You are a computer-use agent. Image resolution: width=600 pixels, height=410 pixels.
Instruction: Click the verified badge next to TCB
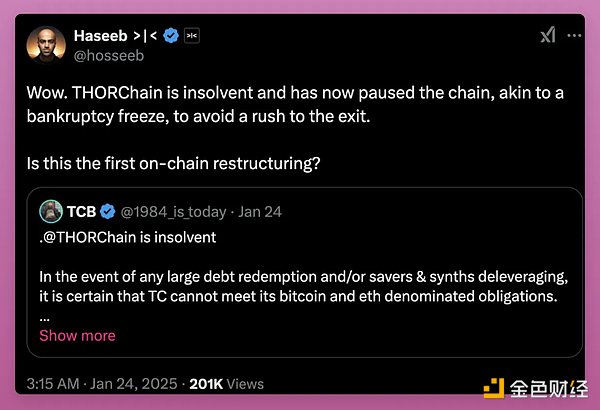(x=107, y=211)
